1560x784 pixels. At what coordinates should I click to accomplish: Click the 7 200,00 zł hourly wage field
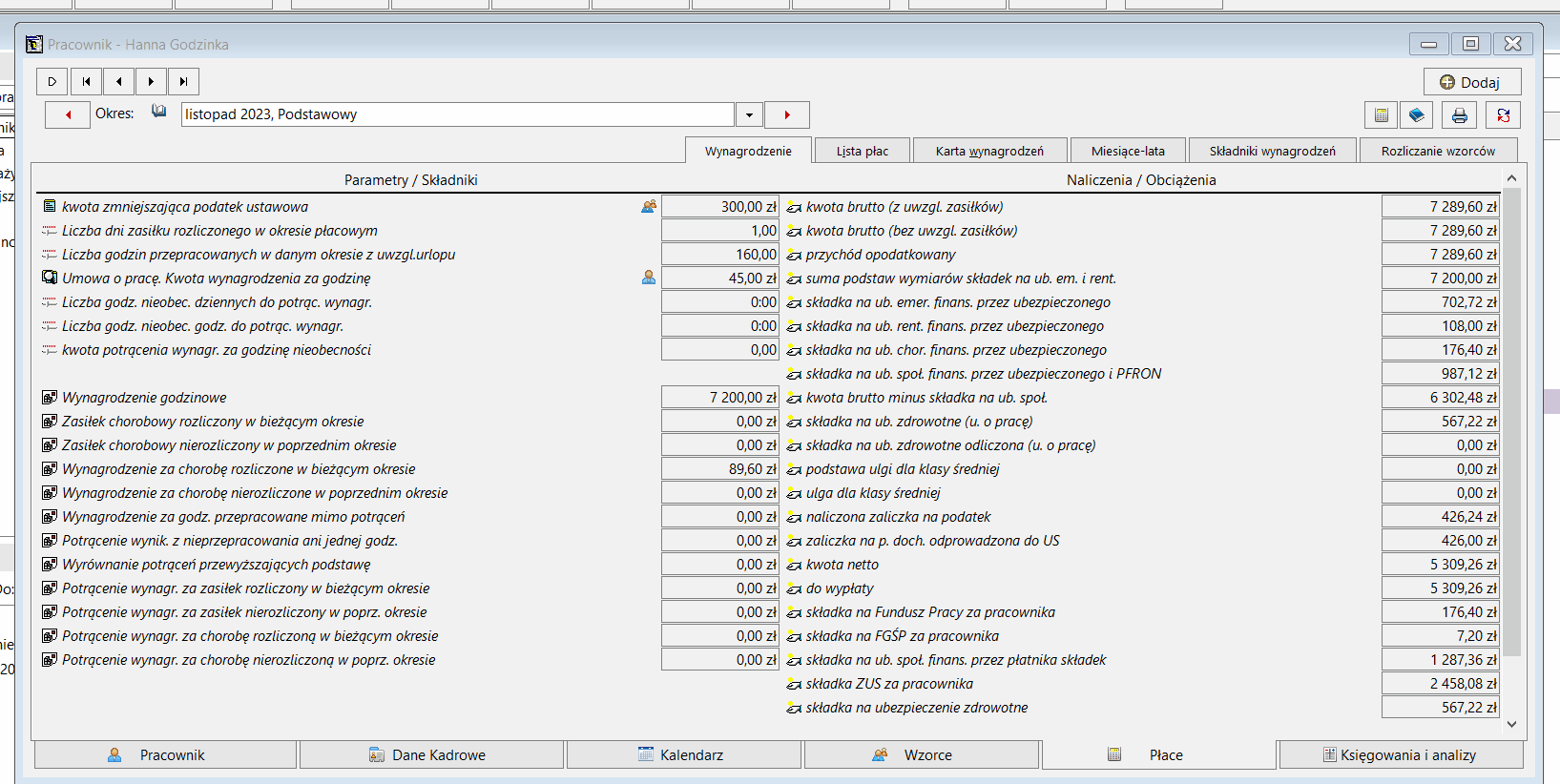(720, 397)
